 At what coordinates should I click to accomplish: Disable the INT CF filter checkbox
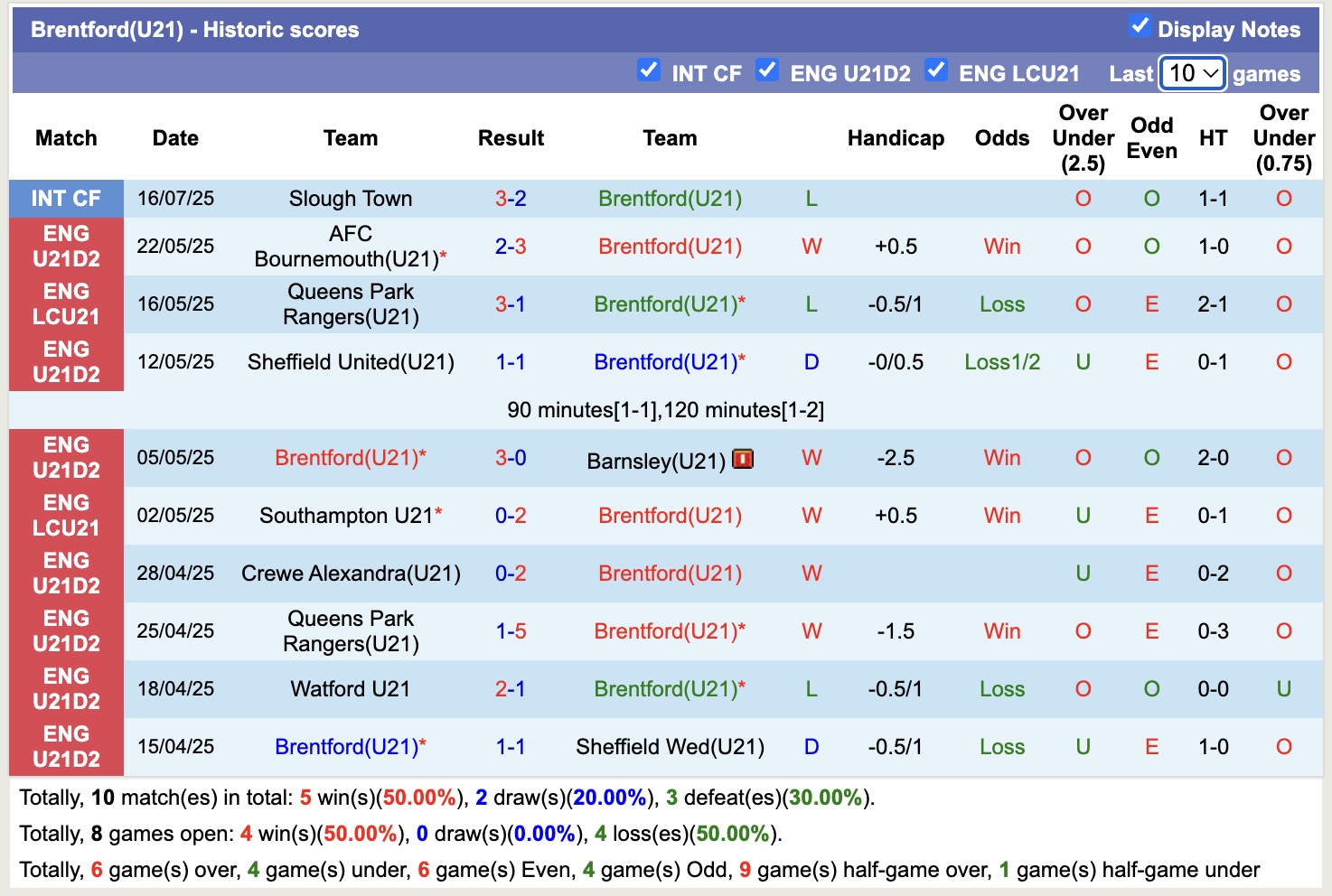click(649, 70)
